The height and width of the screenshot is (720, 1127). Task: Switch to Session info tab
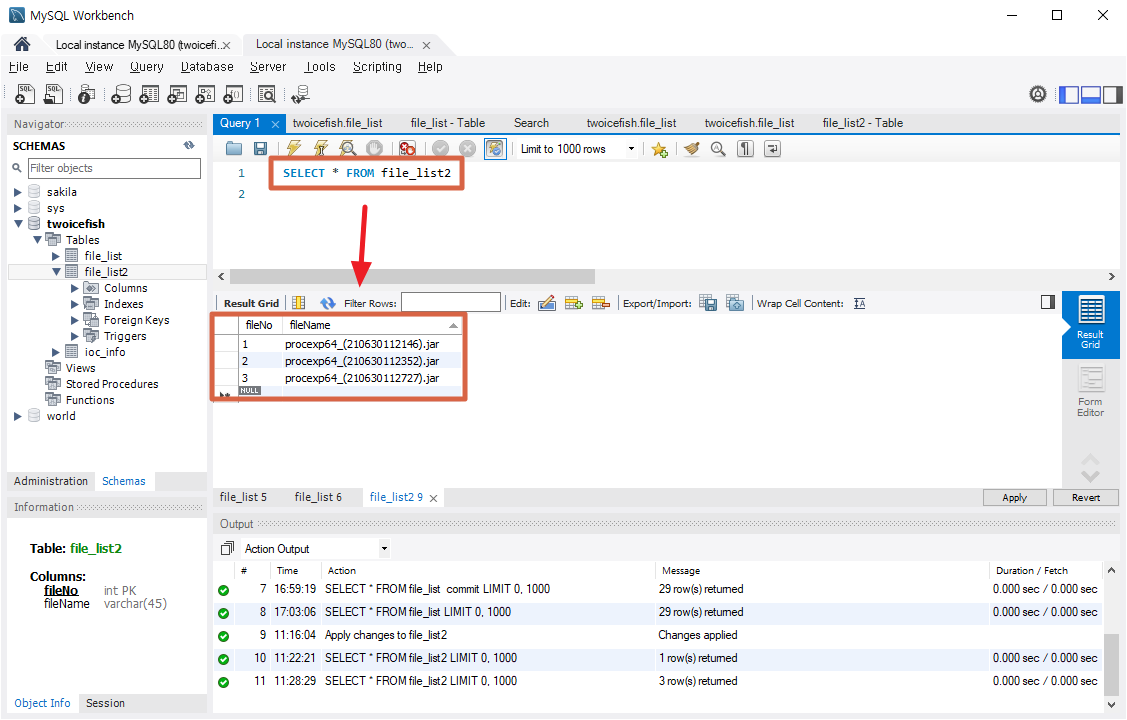(x=105, y=703)
